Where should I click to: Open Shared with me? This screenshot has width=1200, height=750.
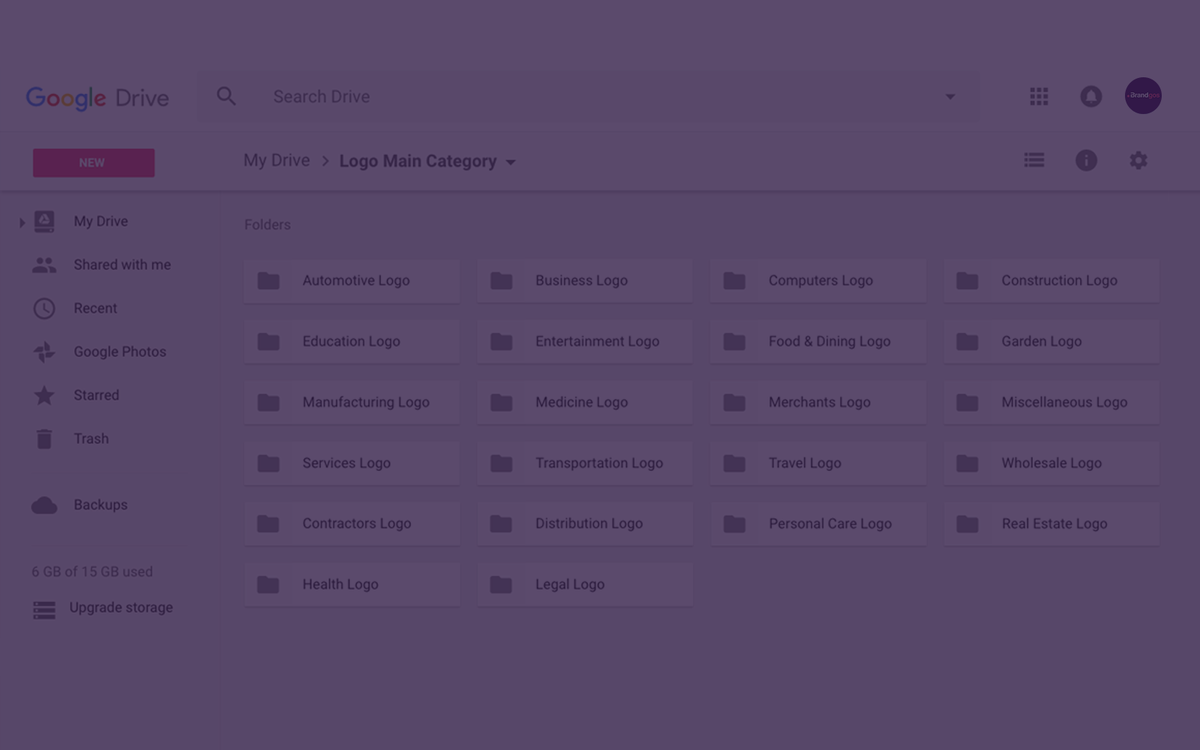[122, 265]
